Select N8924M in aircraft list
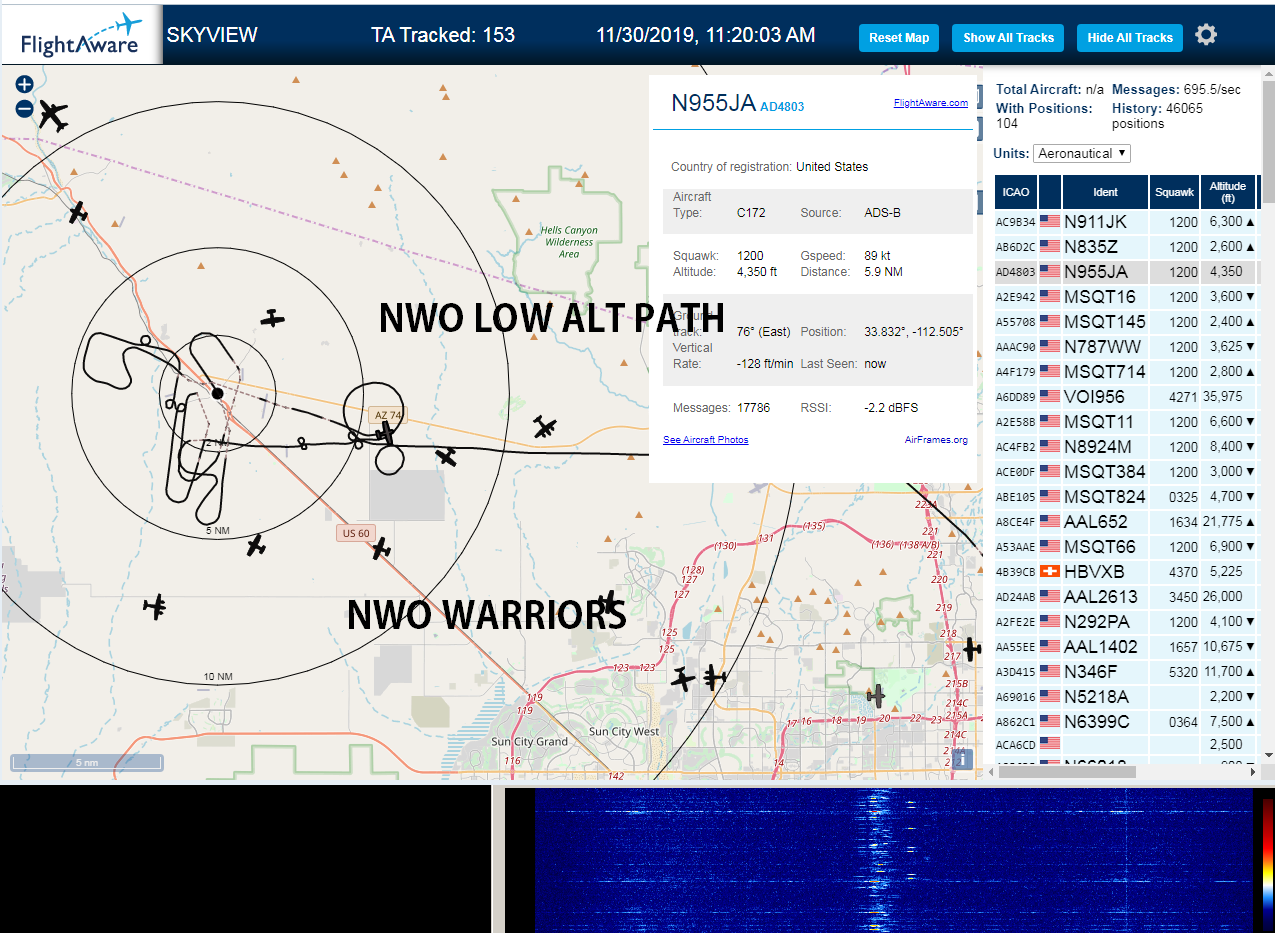The height and width of the screenshot is (933, 1275). click(1125, 447)
